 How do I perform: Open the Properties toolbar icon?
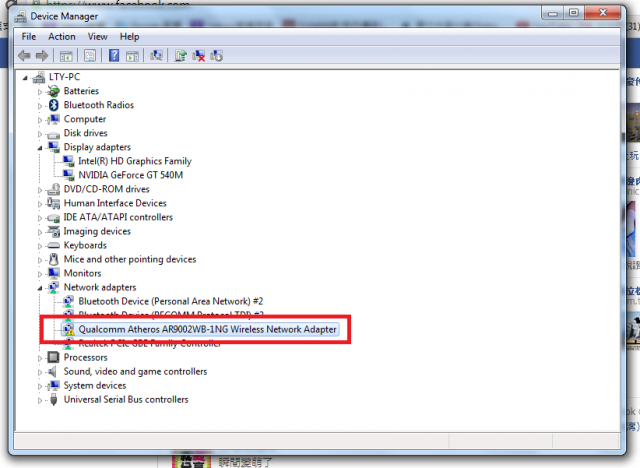(x=90, y=55)
